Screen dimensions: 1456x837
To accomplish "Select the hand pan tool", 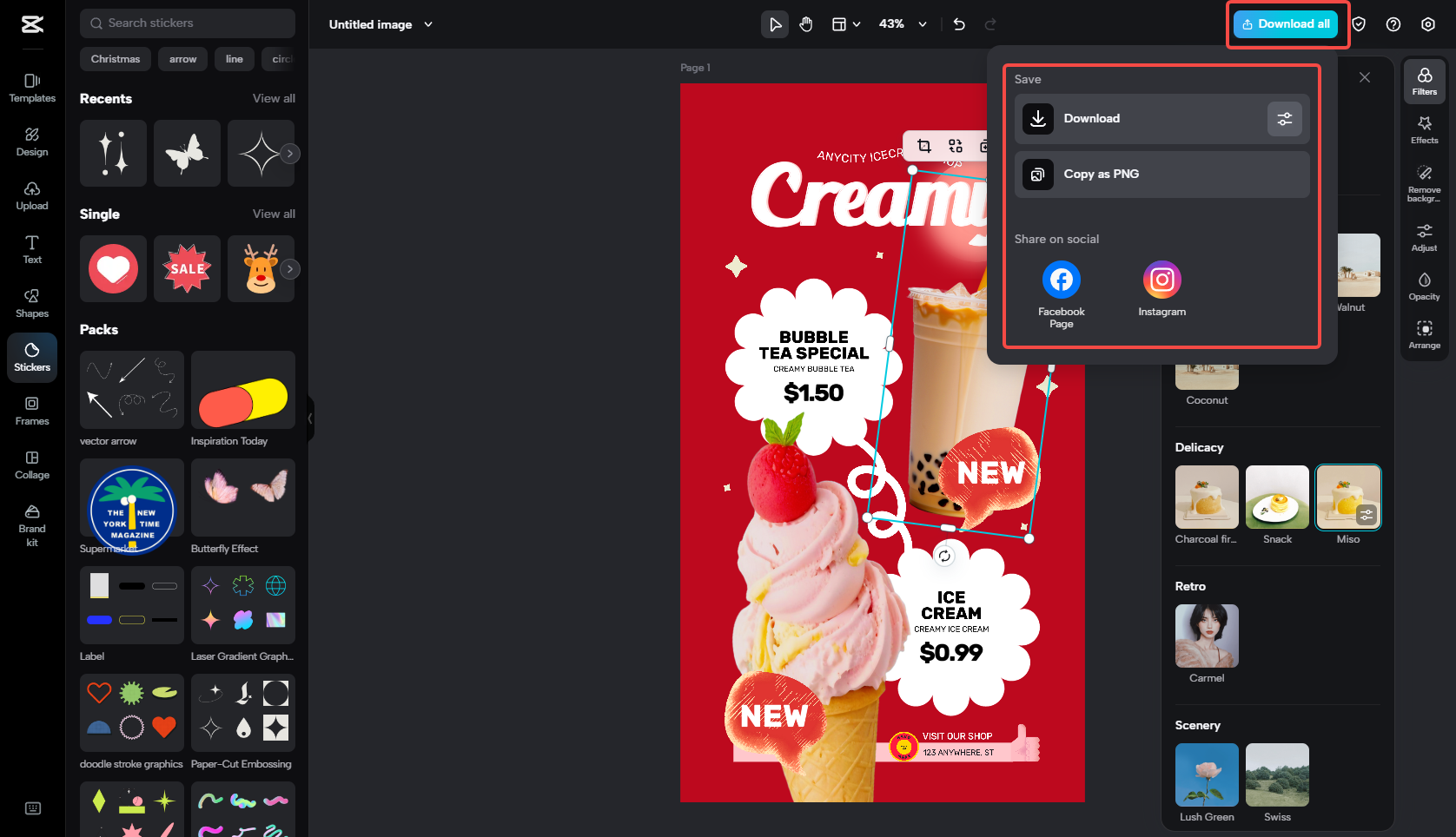I will (x=806, y=24).
